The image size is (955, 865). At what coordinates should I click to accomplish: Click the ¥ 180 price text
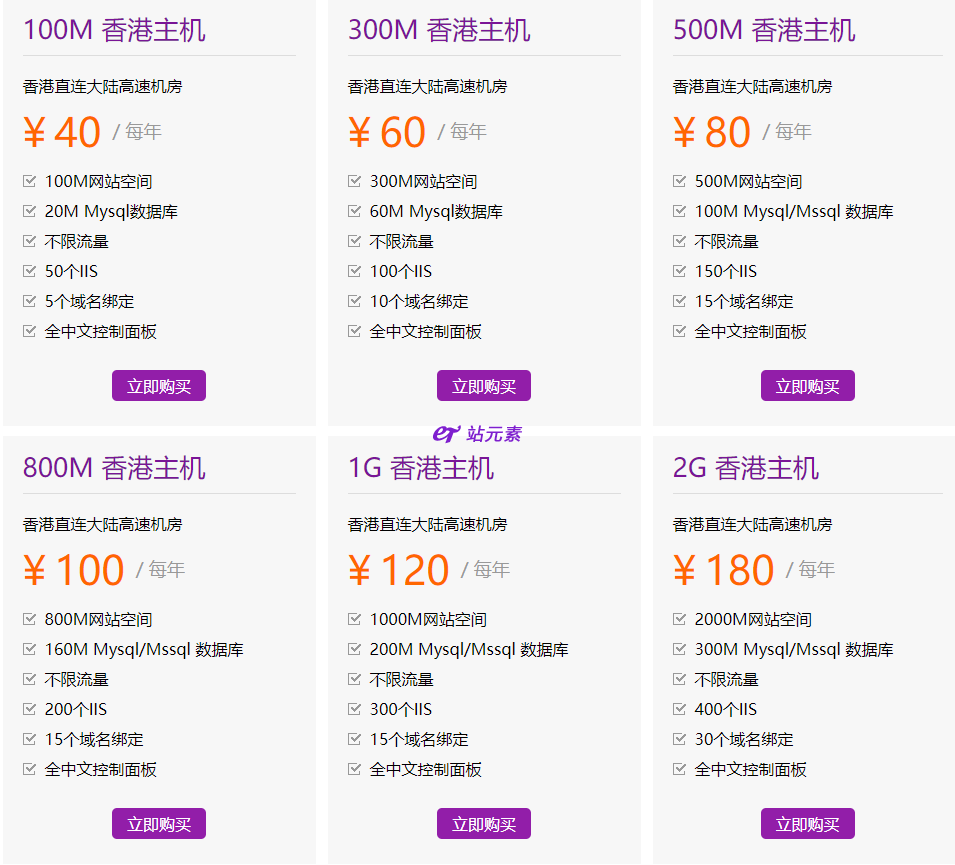click(x=724, y=570)
